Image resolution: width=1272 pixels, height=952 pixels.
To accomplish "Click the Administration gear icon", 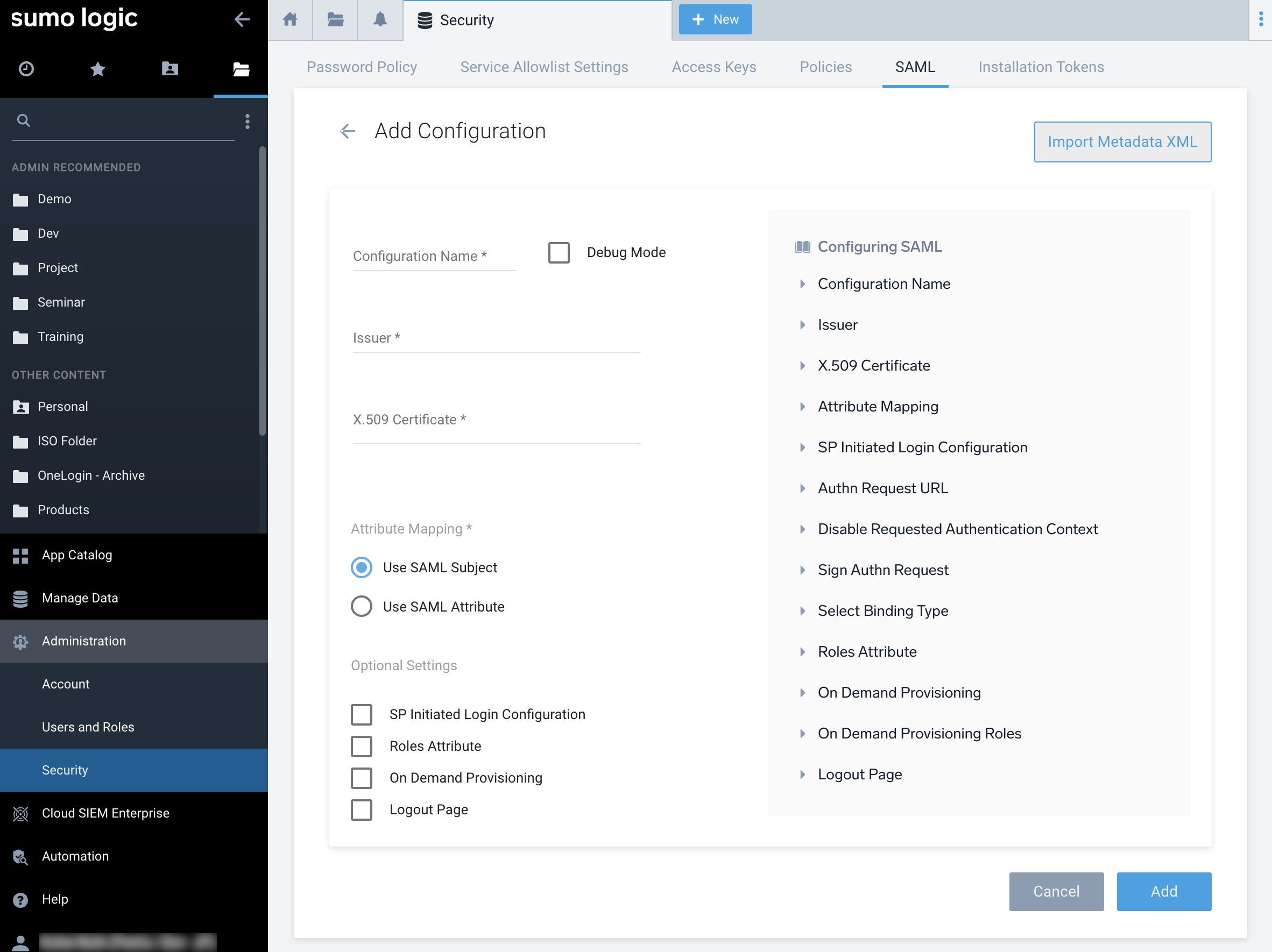I will (x=20, y=642).
